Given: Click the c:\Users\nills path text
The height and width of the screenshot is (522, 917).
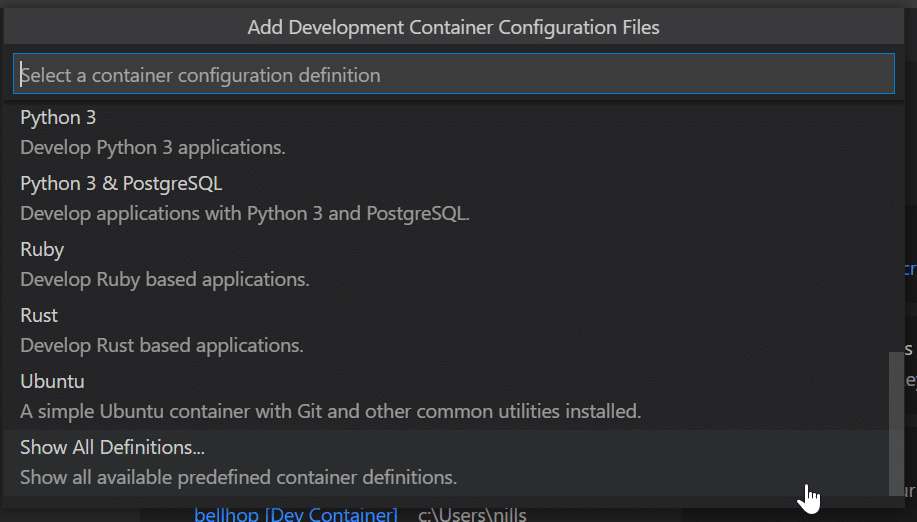Looking at the screenshot, I should tap(472, 514).
